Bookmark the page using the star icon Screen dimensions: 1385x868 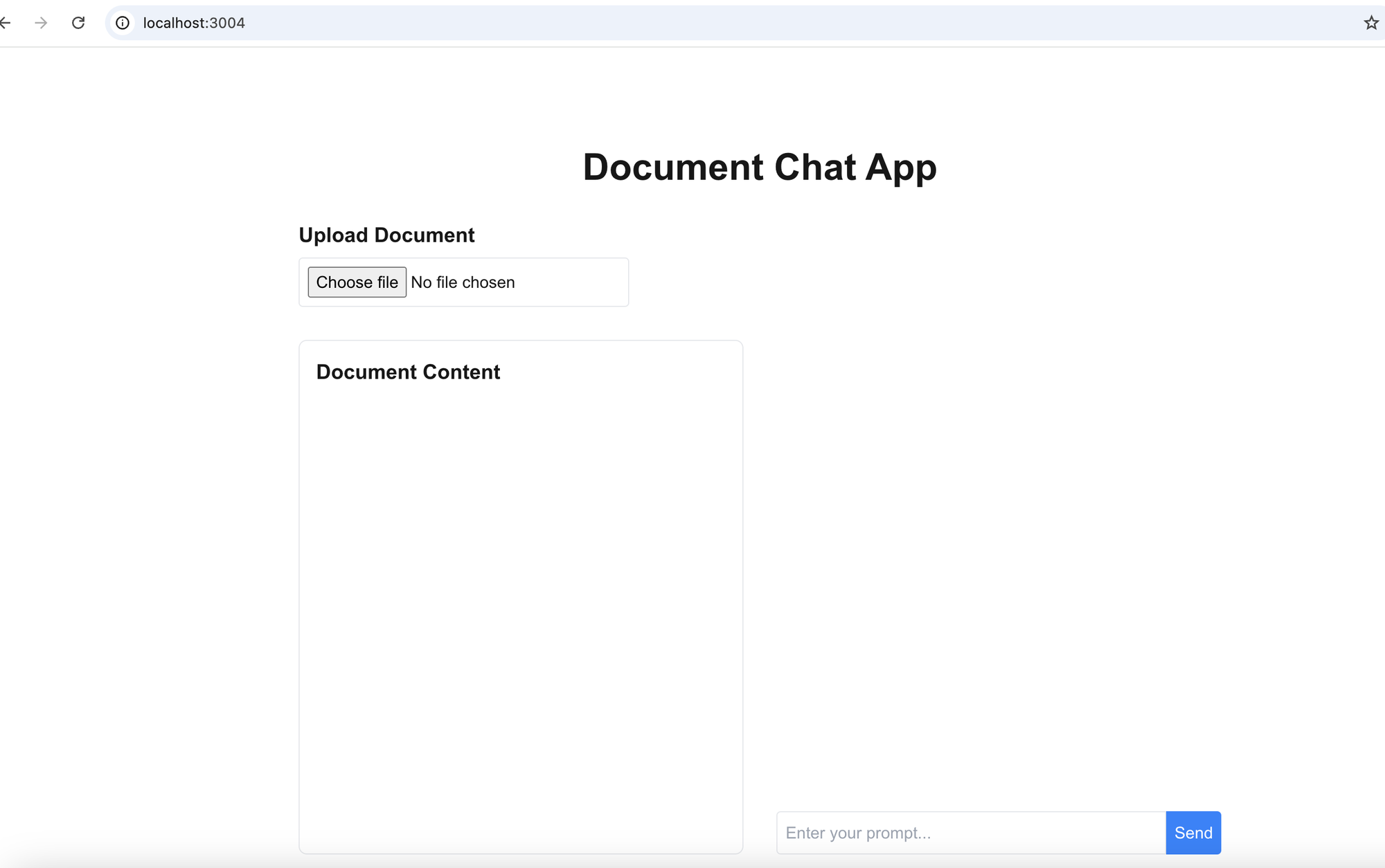(x=1370, y=23)
